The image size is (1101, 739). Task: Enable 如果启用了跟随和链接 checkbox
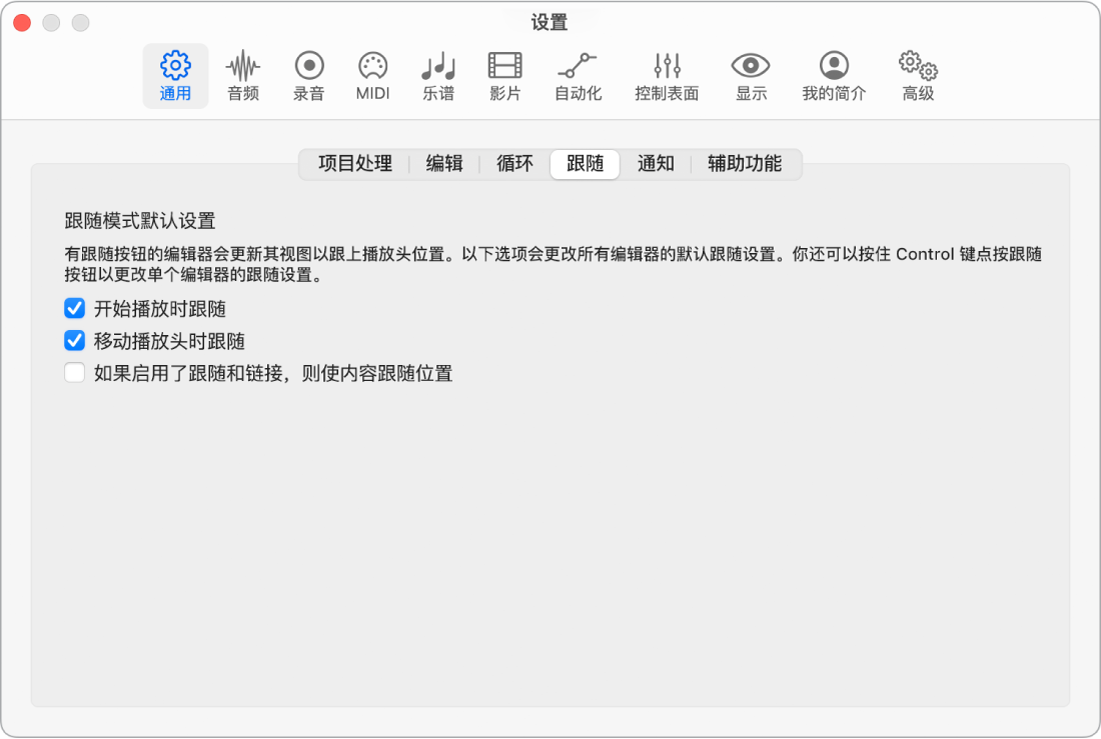click(x=74, y=372)
